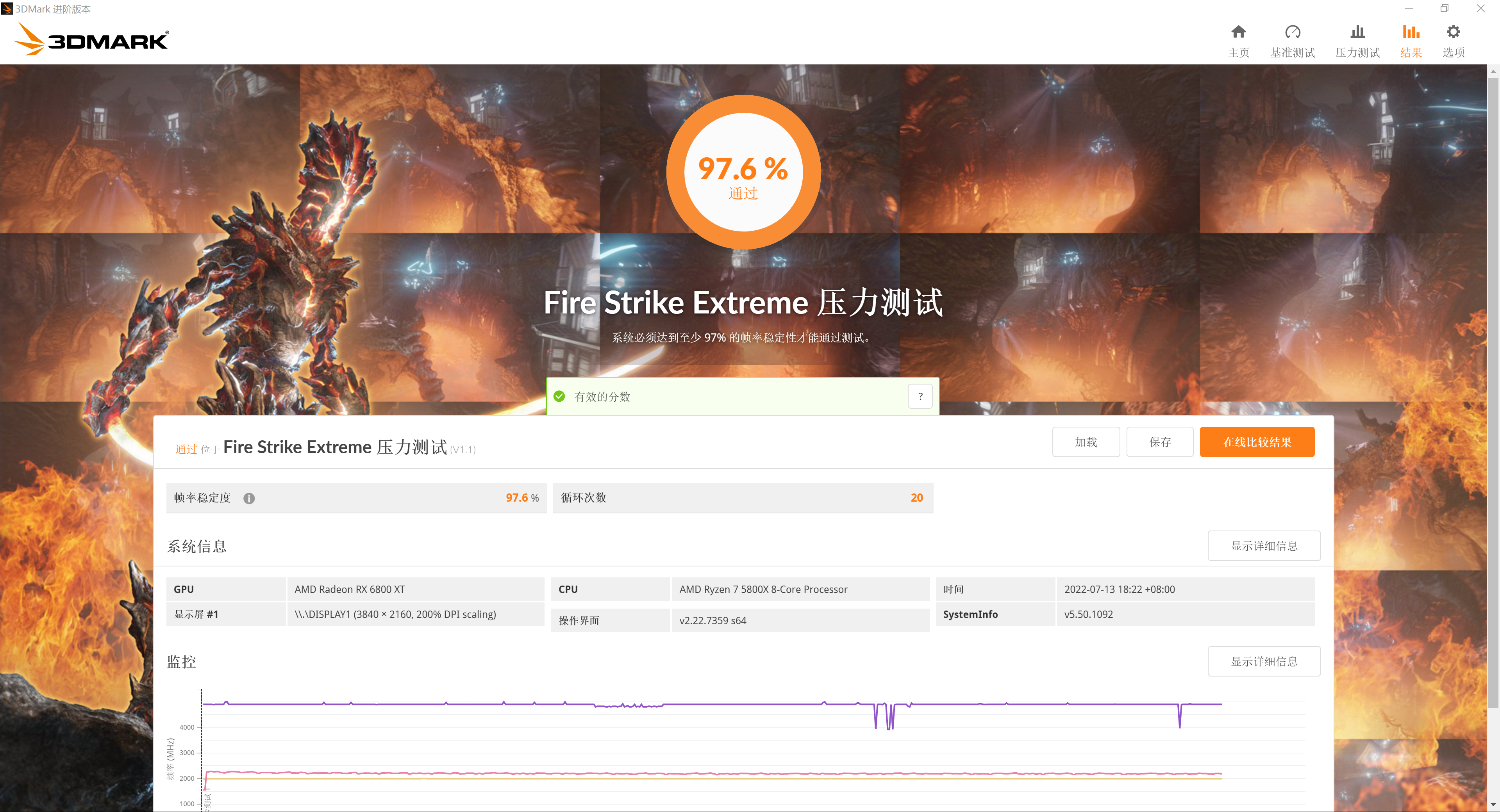1500x812 pixels.
Task: Click the 在线比较结果 button
Action: [1257, 442]
